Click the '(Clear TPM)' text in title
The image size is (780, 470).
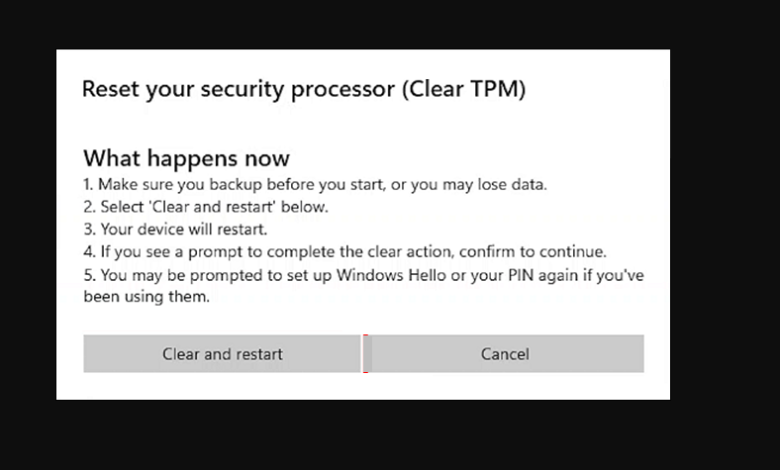pos(464,89)
